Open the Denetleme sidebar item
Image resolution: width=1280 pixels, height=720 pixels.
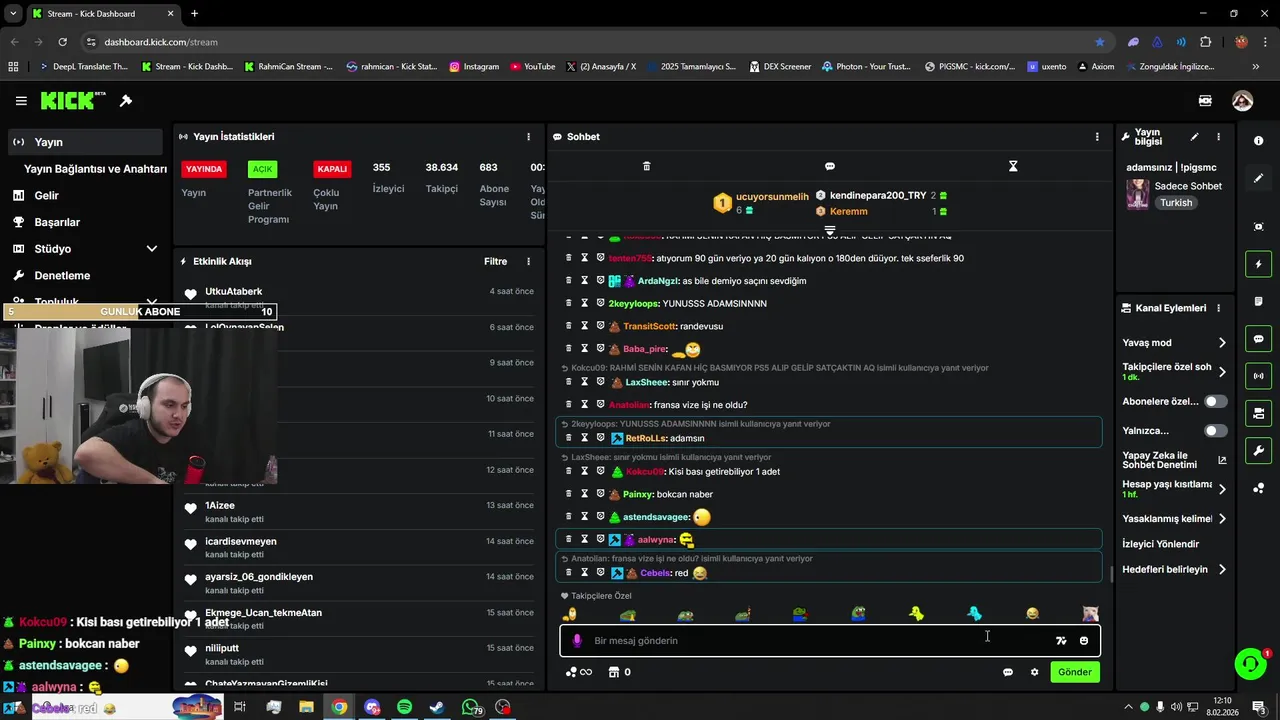pyautogui.click(x=85, y=275)
